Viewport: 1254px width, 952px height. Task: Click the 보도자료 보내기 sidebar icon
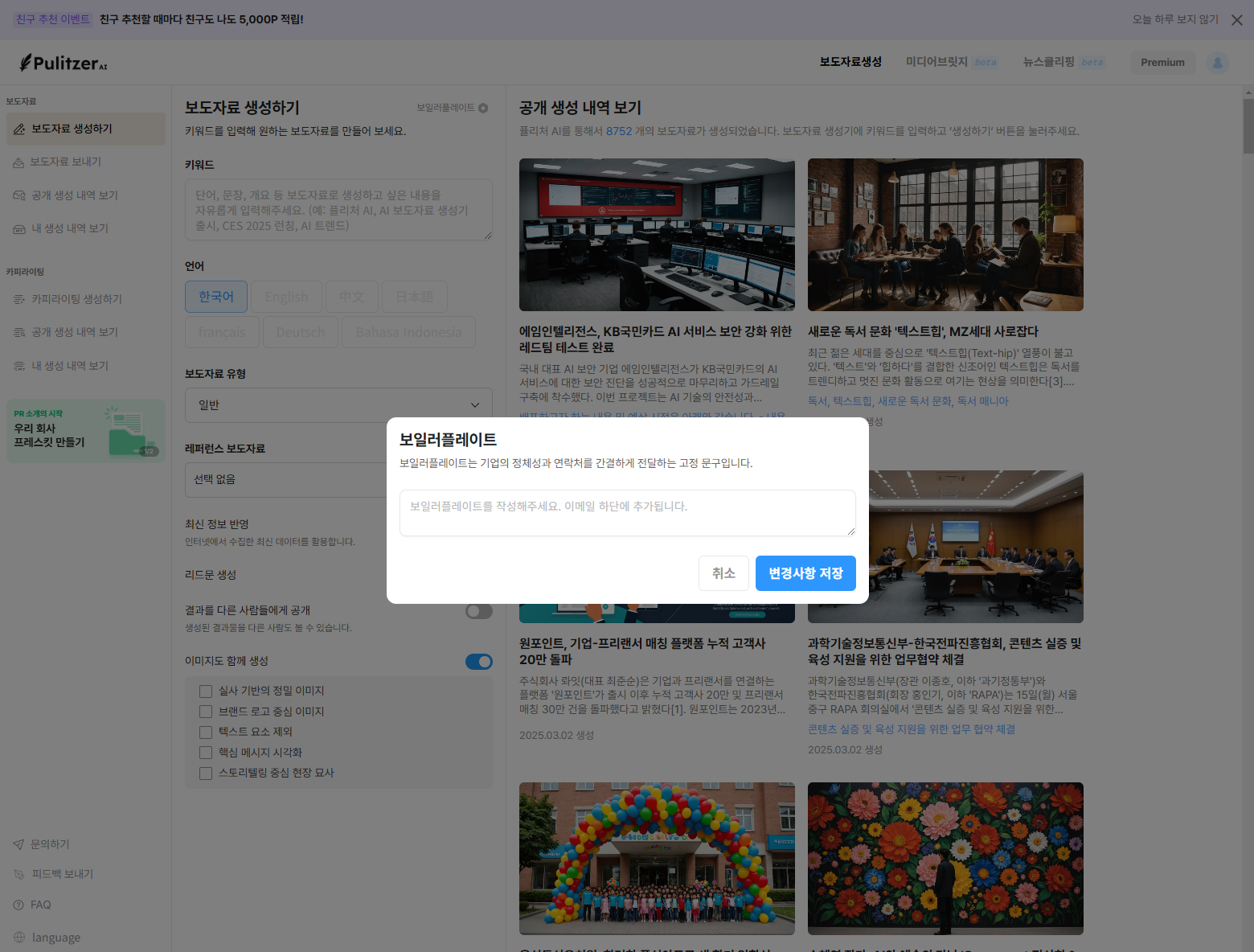(x=18, y=162)
